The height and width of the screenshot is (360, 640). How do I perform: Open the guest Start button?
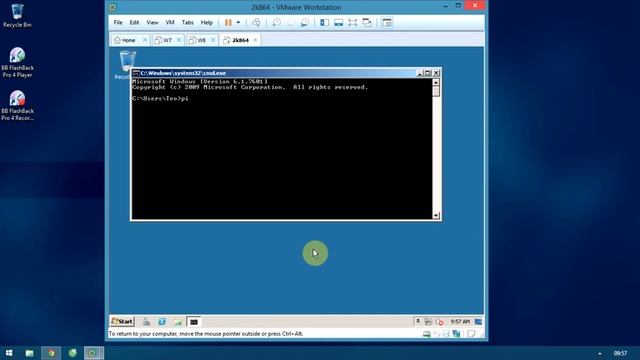coord(122,322)
